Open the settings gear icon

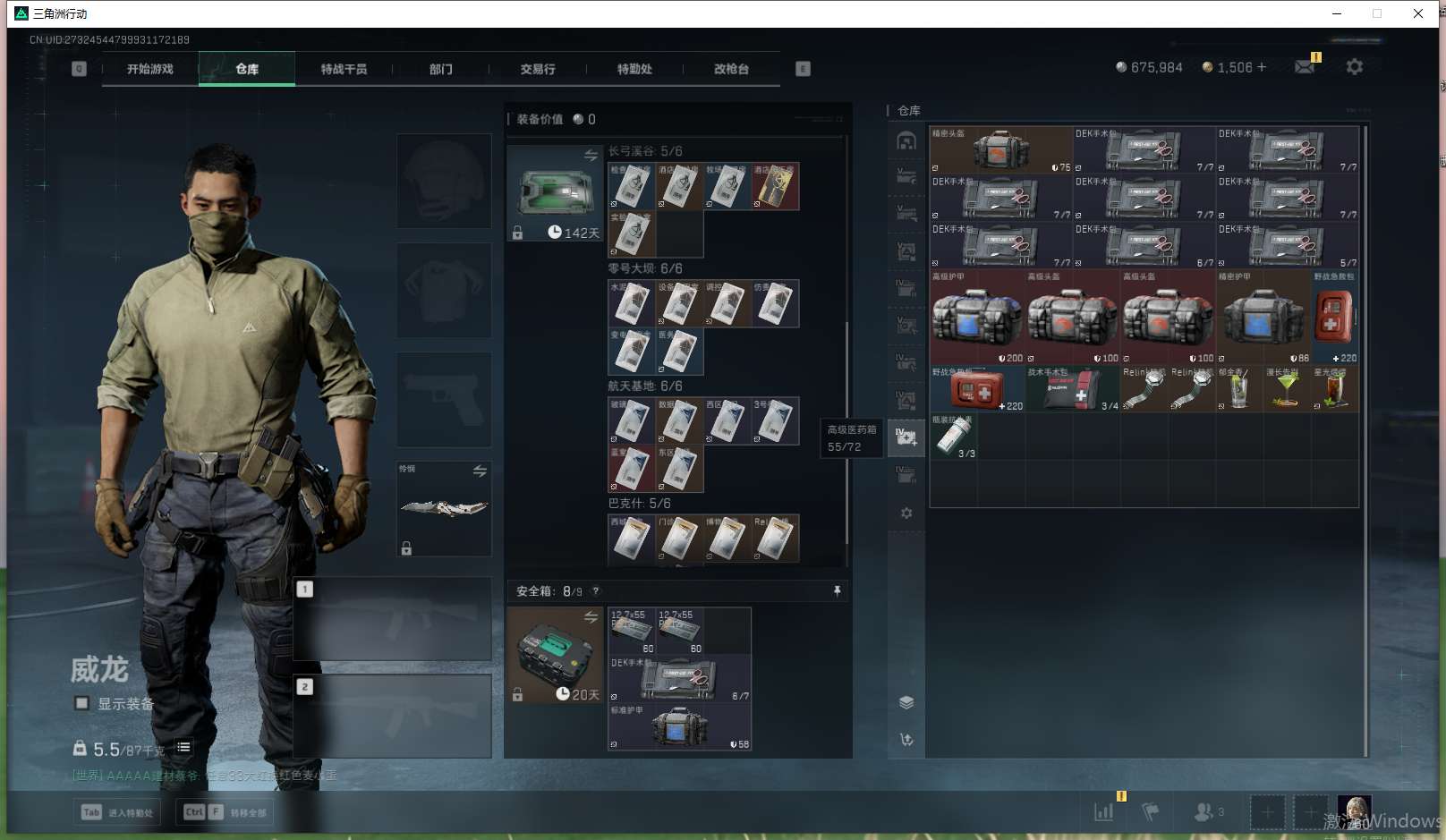[1355, 67]
